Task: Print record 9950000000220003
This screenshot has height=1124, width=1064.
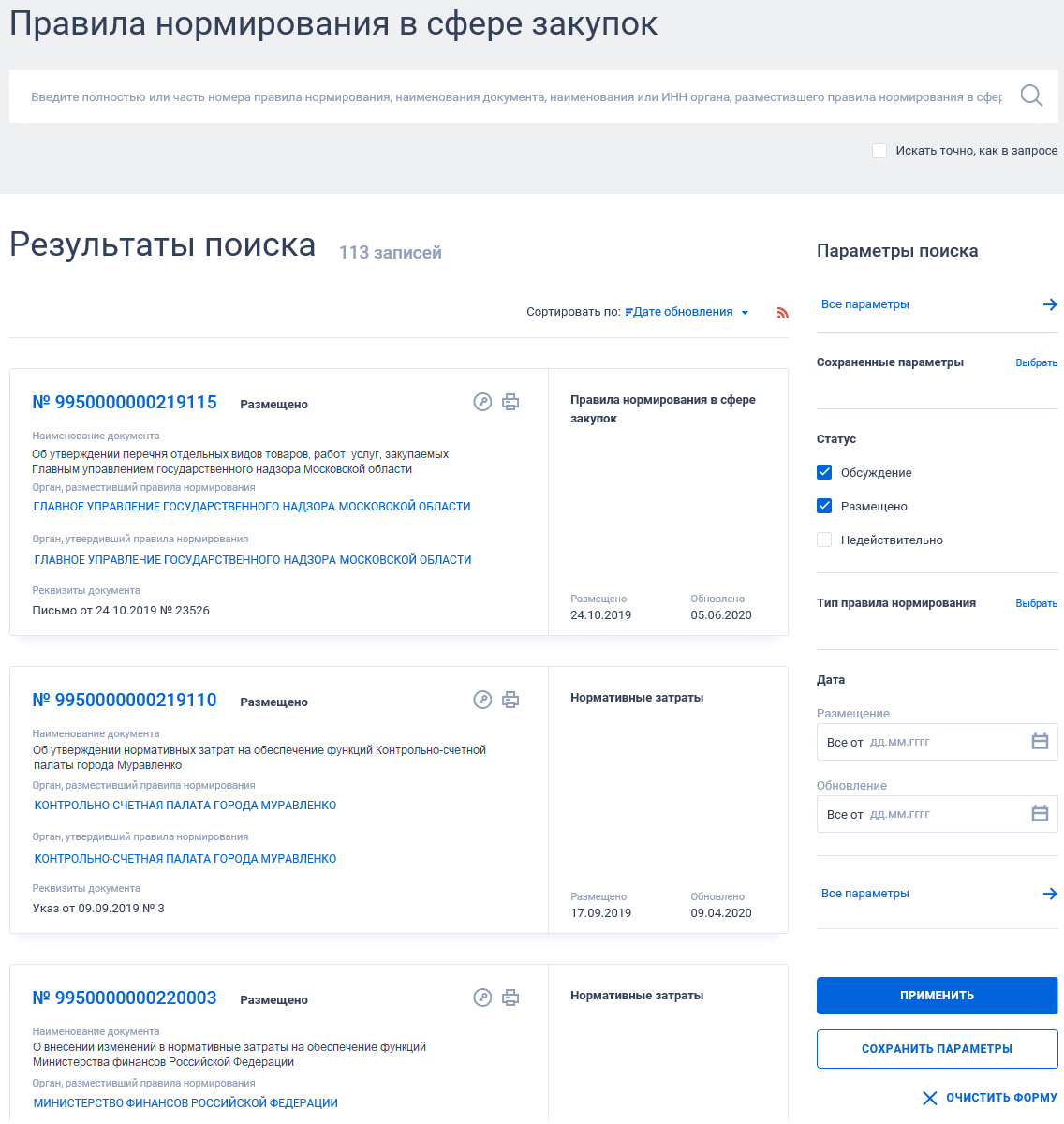Action: click(x=510, y=998)
